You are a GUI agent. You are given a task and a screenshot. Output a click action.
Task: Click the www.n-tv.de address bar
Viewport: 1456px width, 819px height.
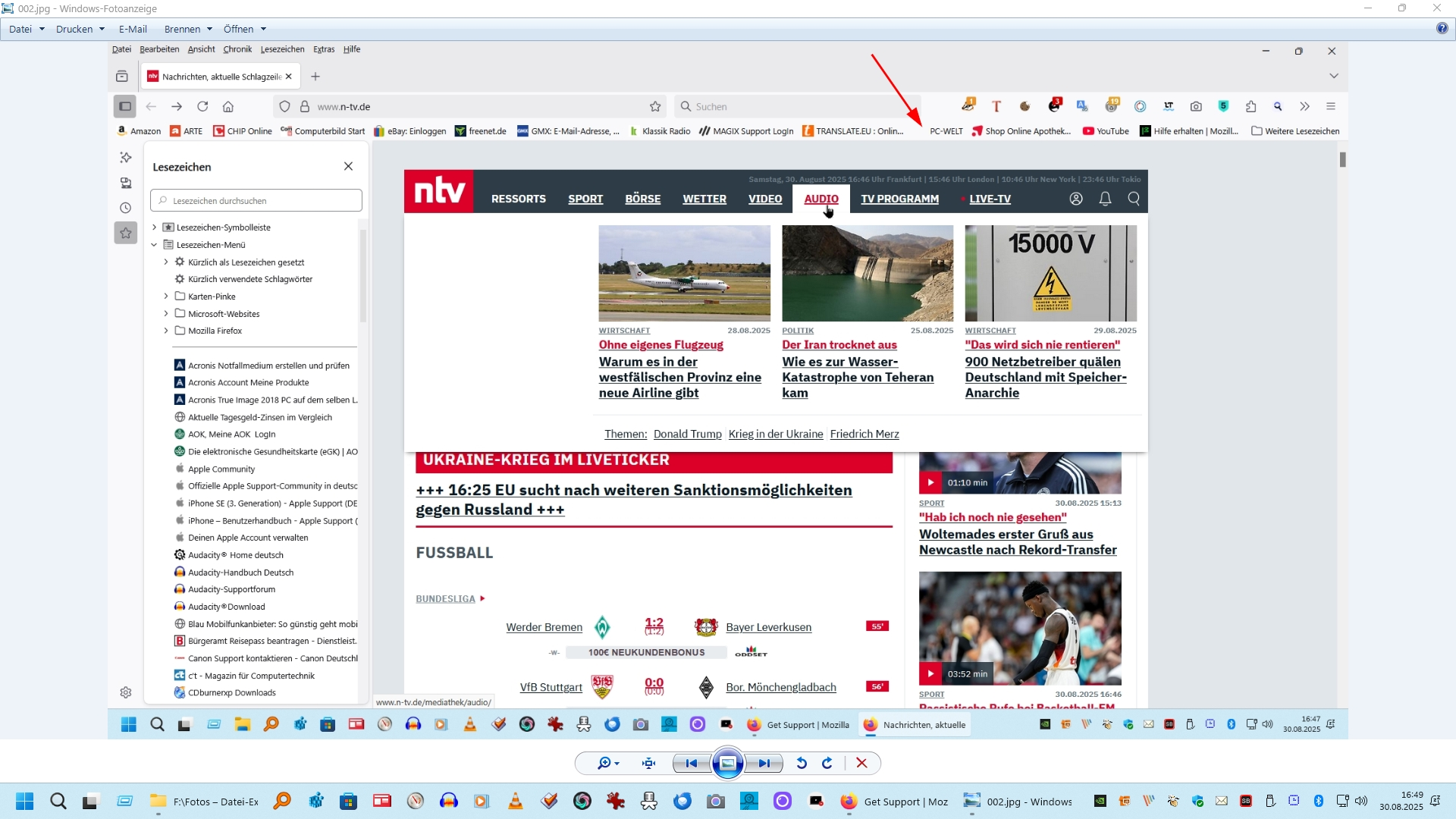tap(469, 106)
